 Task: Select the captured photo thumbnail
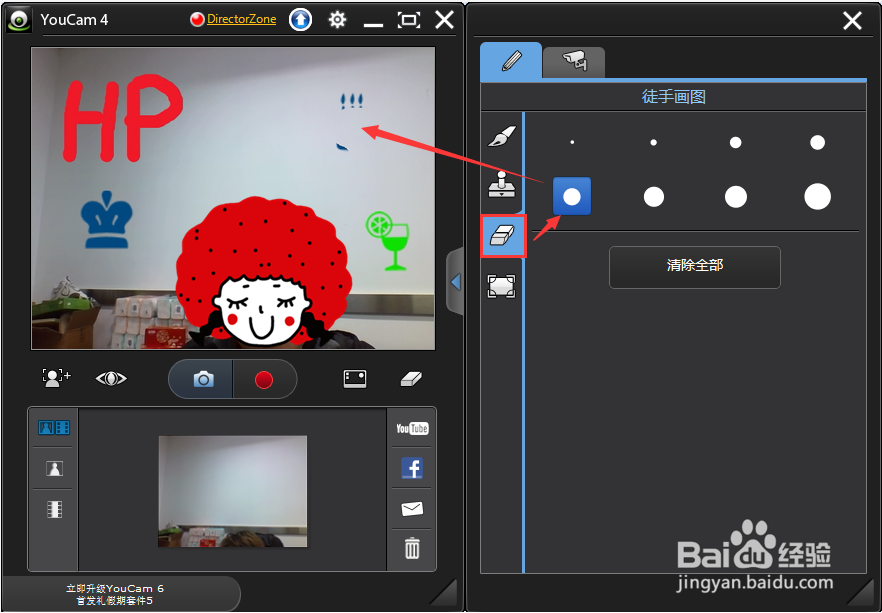point(233,491)
